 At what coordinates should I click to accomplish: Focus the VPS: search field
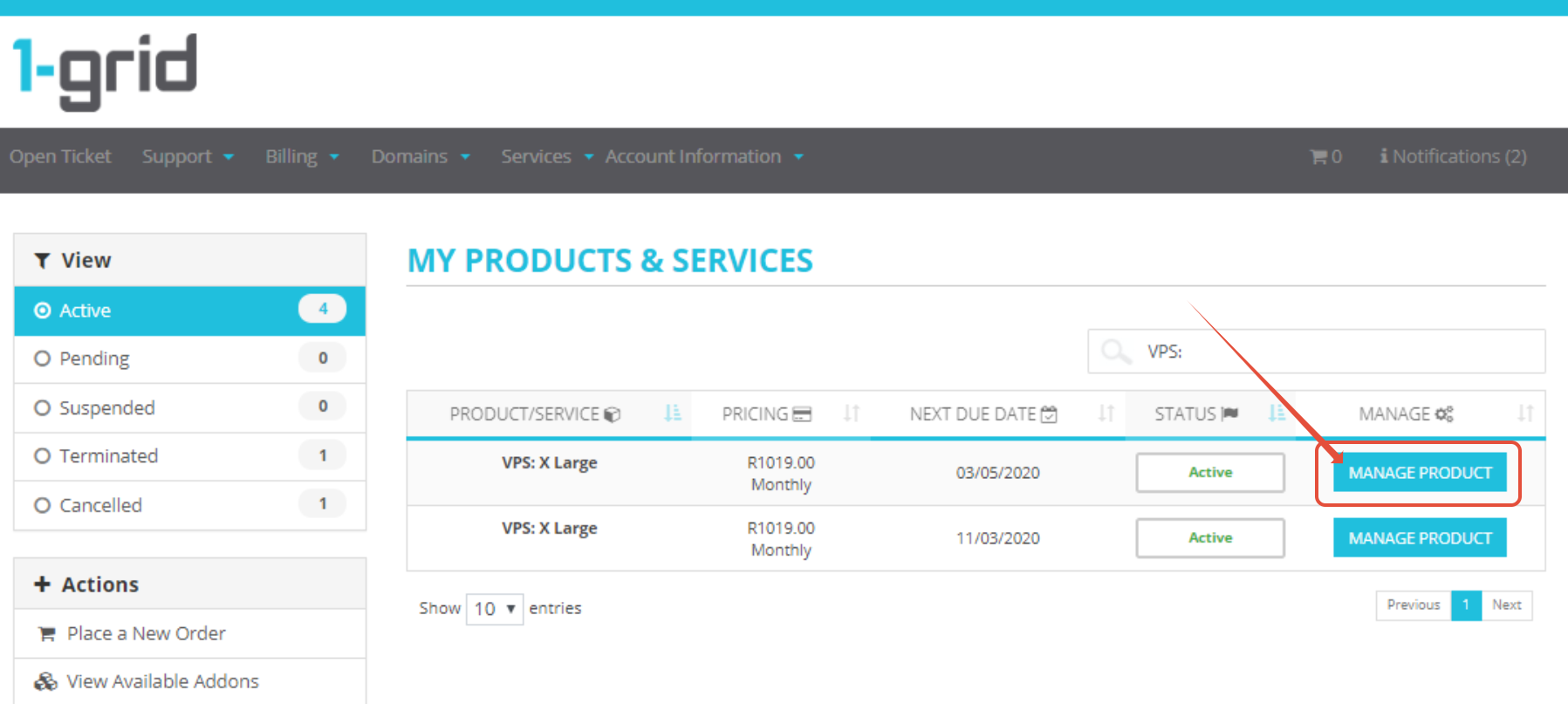coord(1316,352)
